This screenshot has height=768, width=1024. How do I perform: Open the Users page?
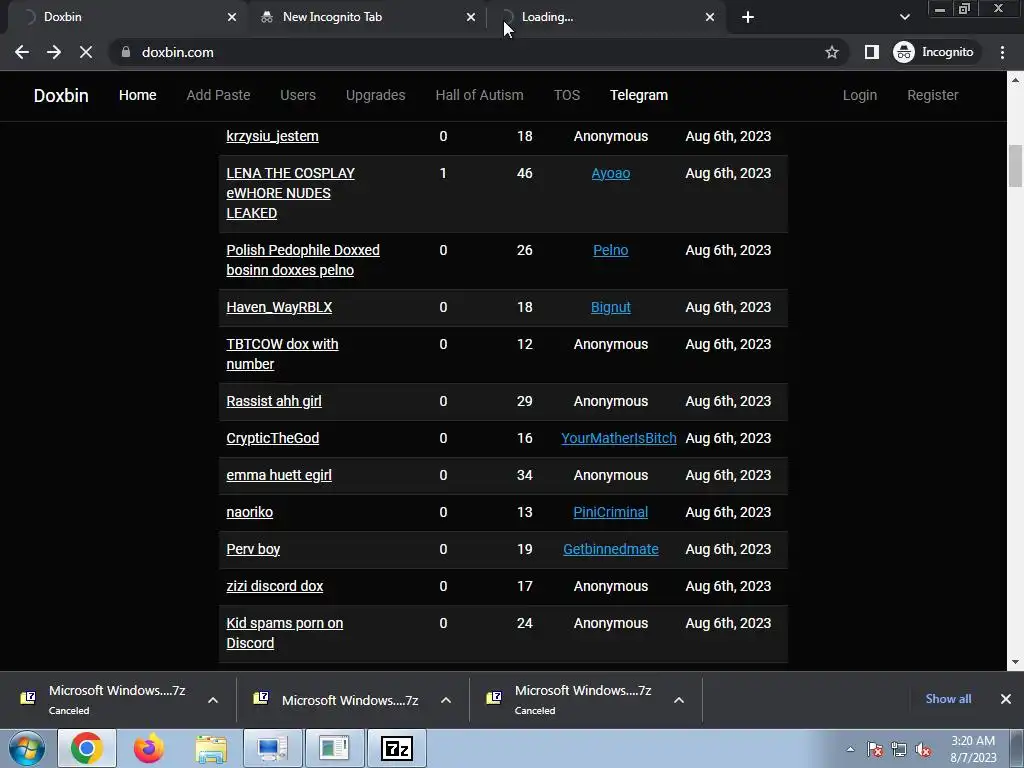(x=298, y=95)
